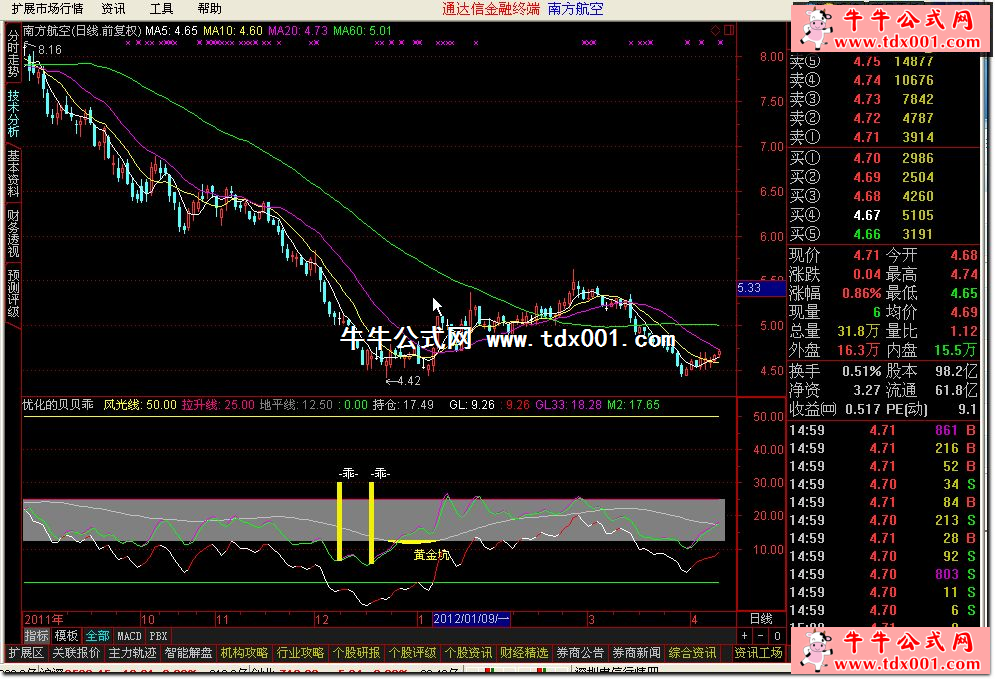Screen dimensions: 995x679
Task: Switch to 分时走势 side tab
Action: point(13,53)
